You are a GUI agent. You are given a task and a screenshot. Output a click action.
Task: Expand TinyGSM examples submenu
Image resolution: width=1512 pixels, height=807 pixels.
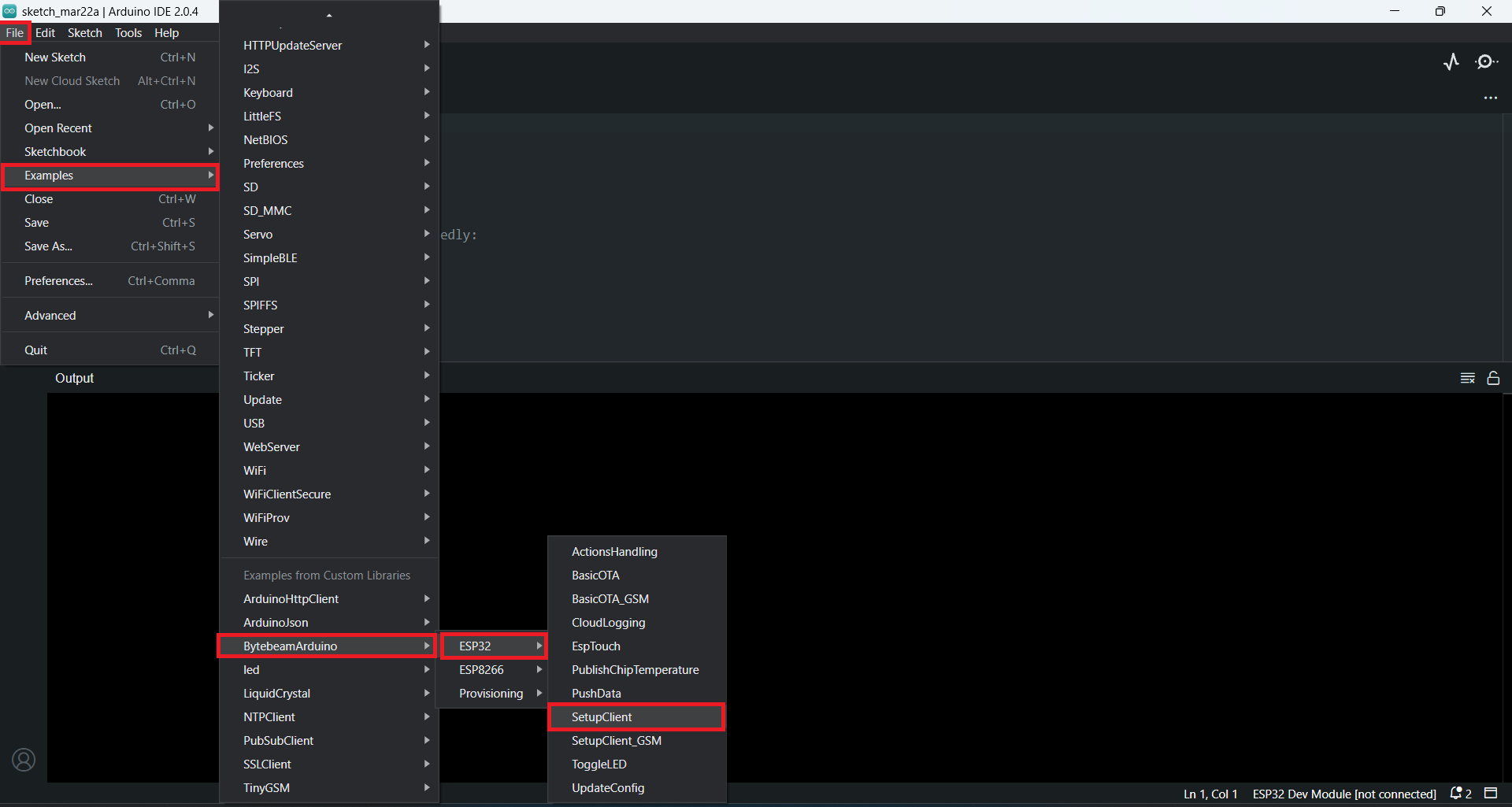[x=328, y=788]
